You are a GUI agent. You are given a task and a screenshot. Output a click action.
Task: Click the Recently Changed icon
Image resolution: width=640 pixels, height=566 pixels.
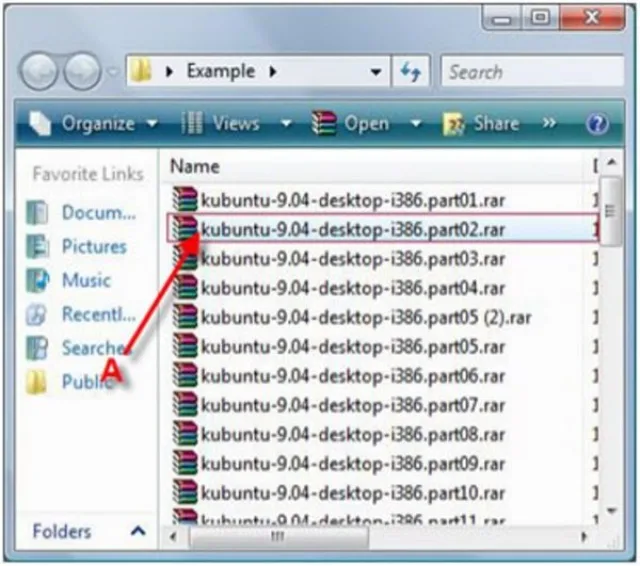[37, 315]
